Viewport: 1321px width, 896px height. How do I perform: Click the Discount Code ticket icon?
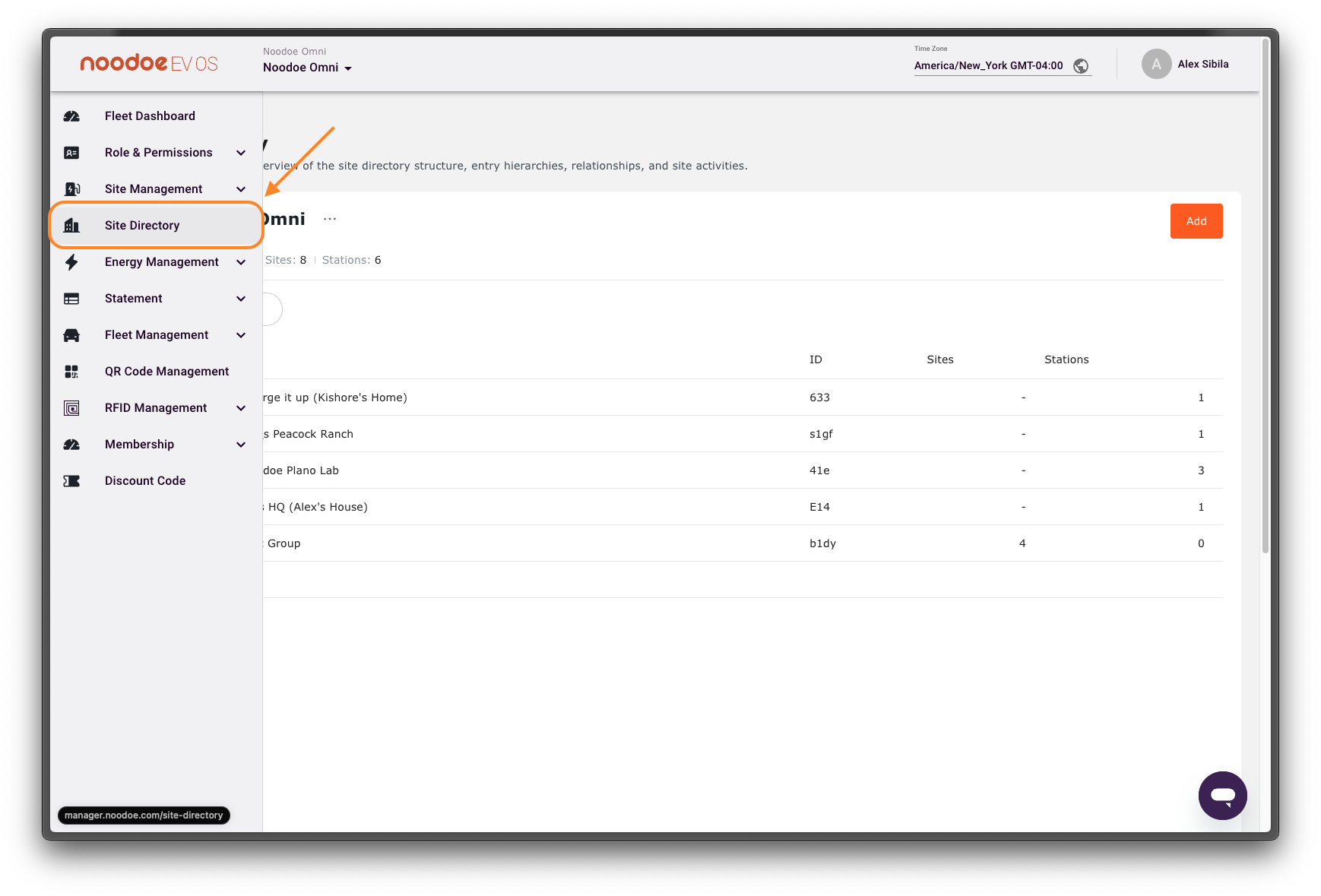[x=71, y=481]
